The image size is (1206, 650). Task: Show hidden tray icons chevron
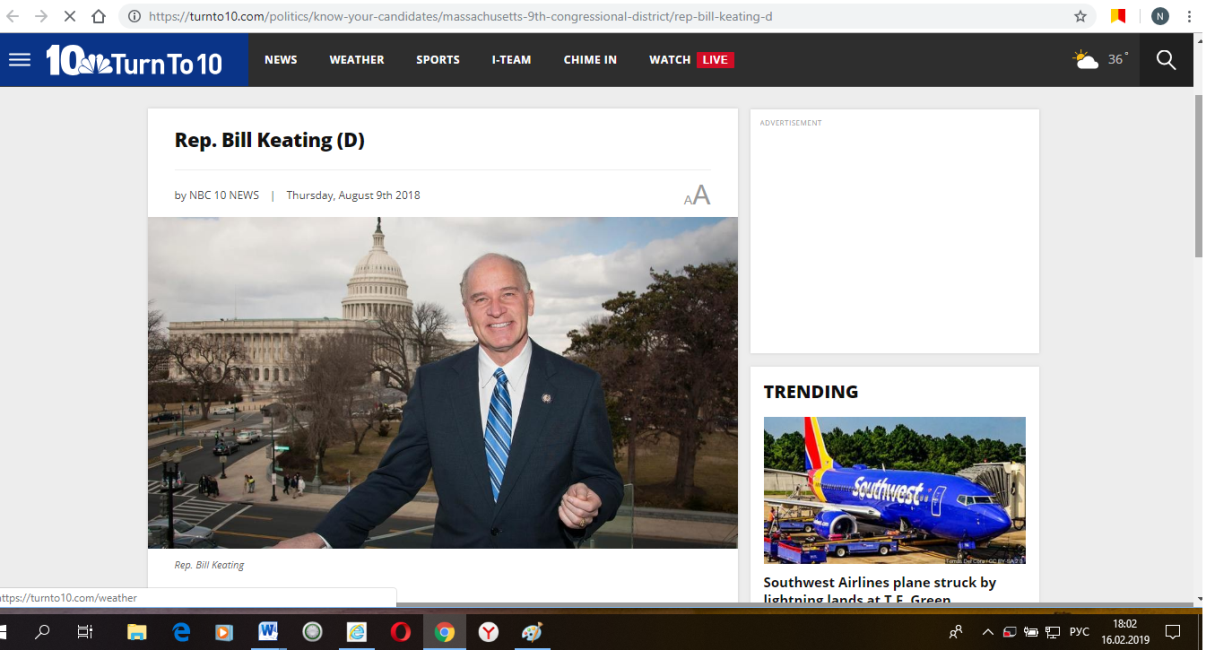(987, 632)
